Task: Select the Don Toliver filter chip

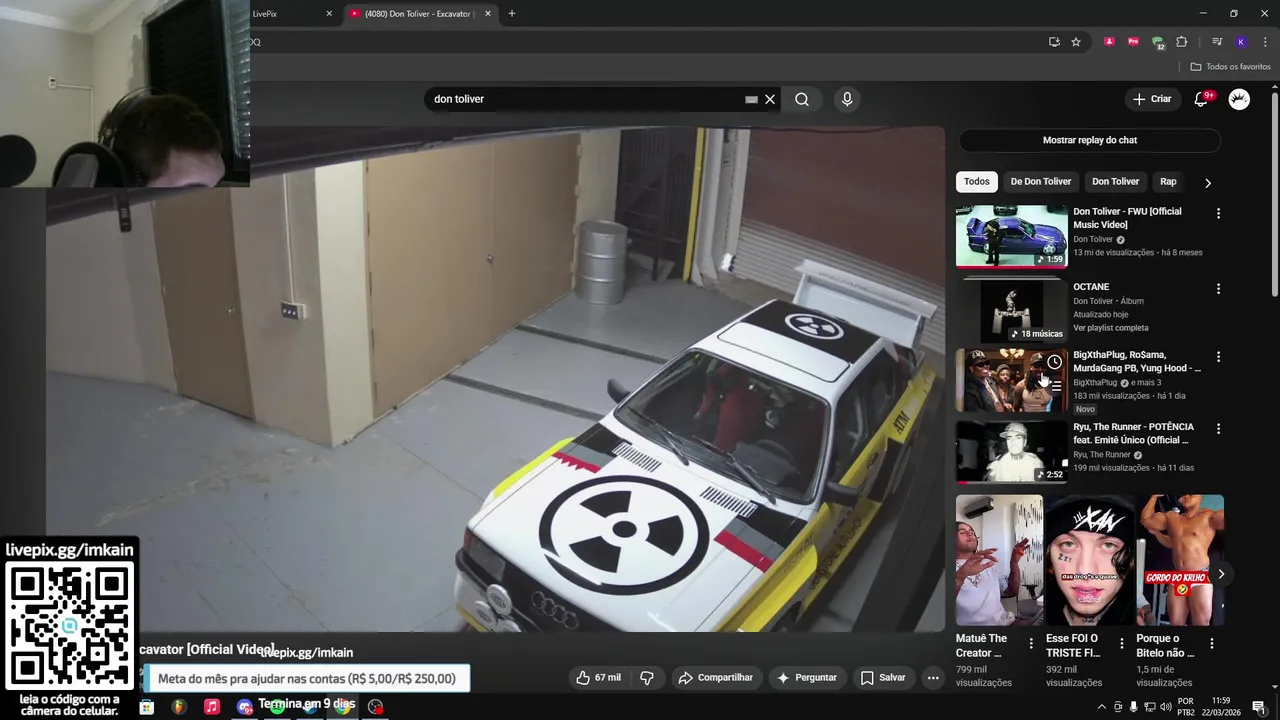Action: pos(1115,182)
